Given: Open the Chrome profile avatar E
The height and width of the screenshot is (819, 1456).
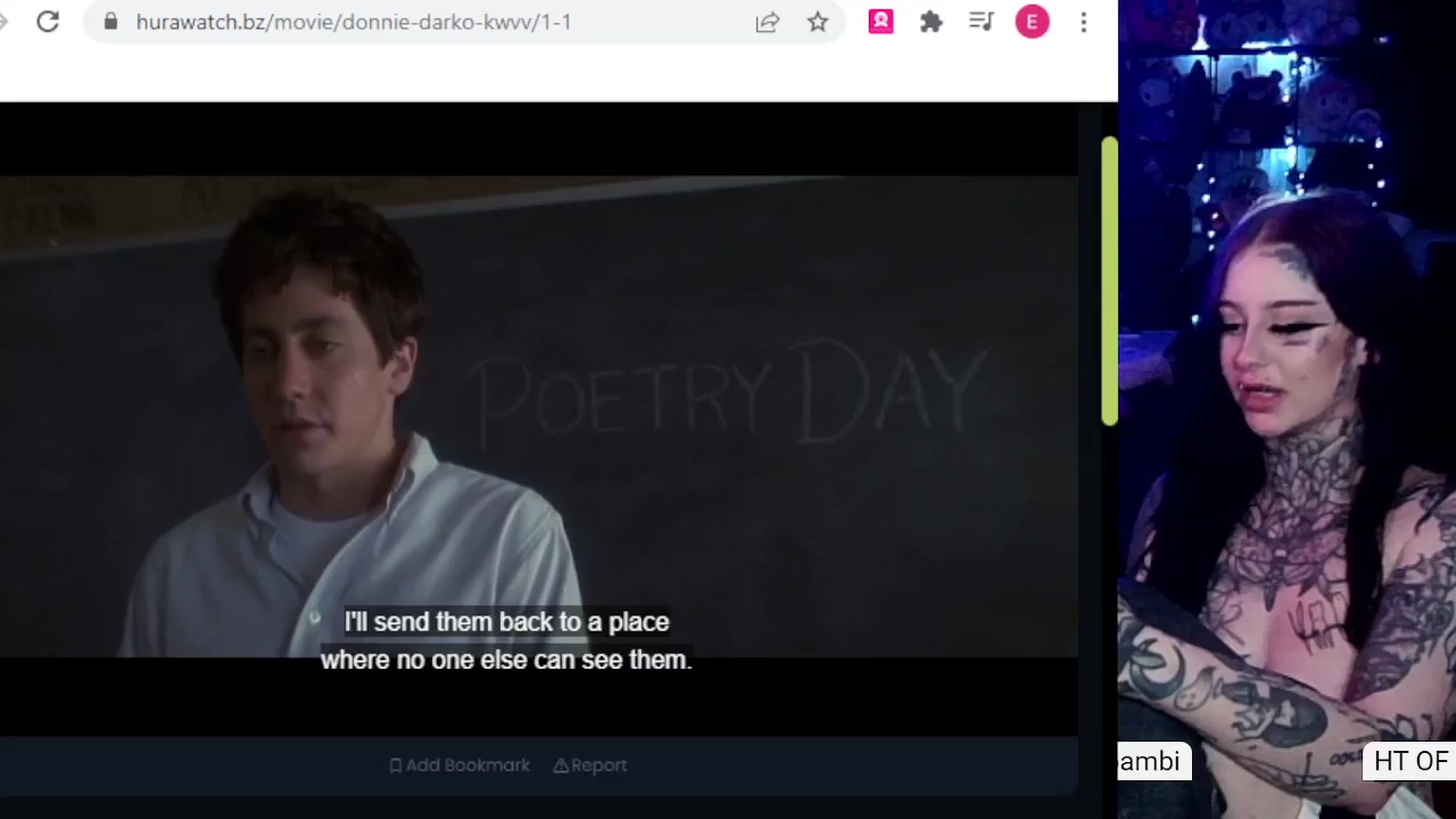Looking at the screenshot, I should (1032, 22).
